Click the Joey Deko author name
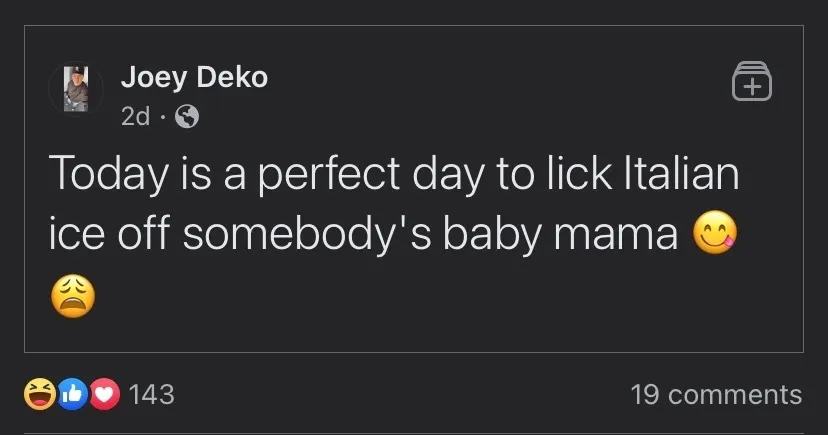The height and width of the screenshot is (435, 828). coord(194,77)
